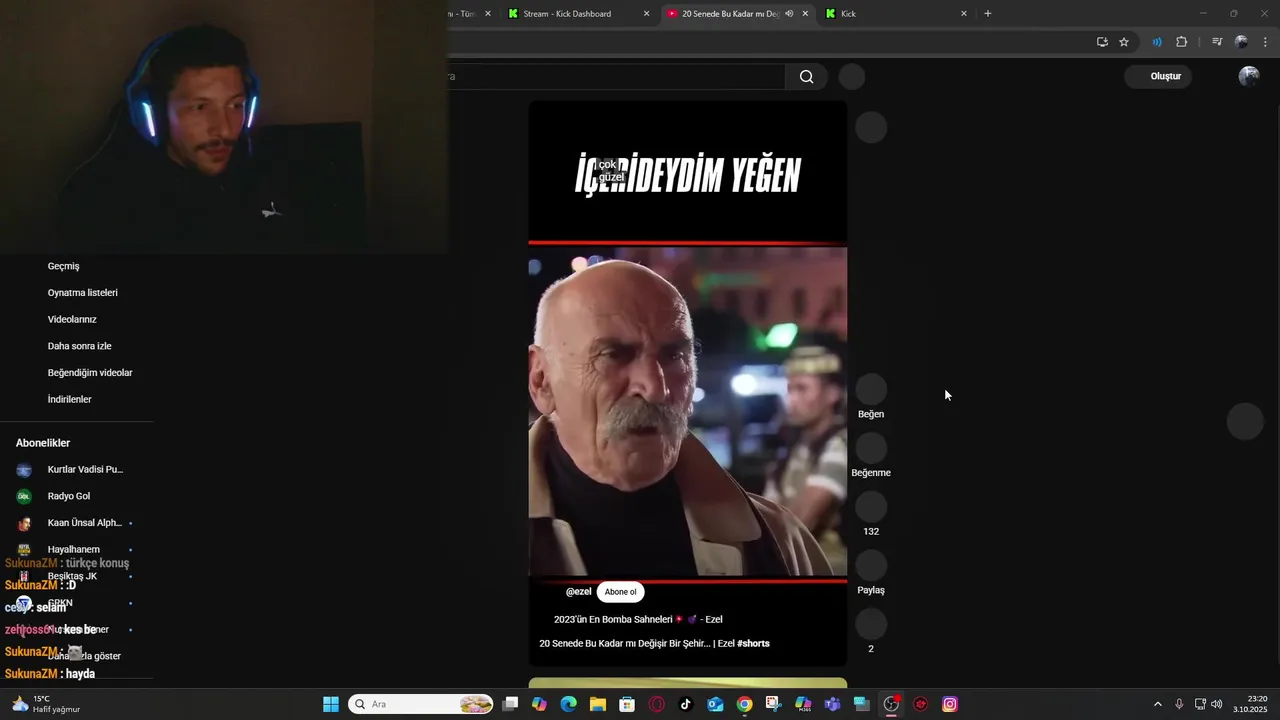Image resolution: width=1280 pixels, height=720 pixels.
Task: Open the Chrome profile avatar
Action: (x=1241, y=42)
